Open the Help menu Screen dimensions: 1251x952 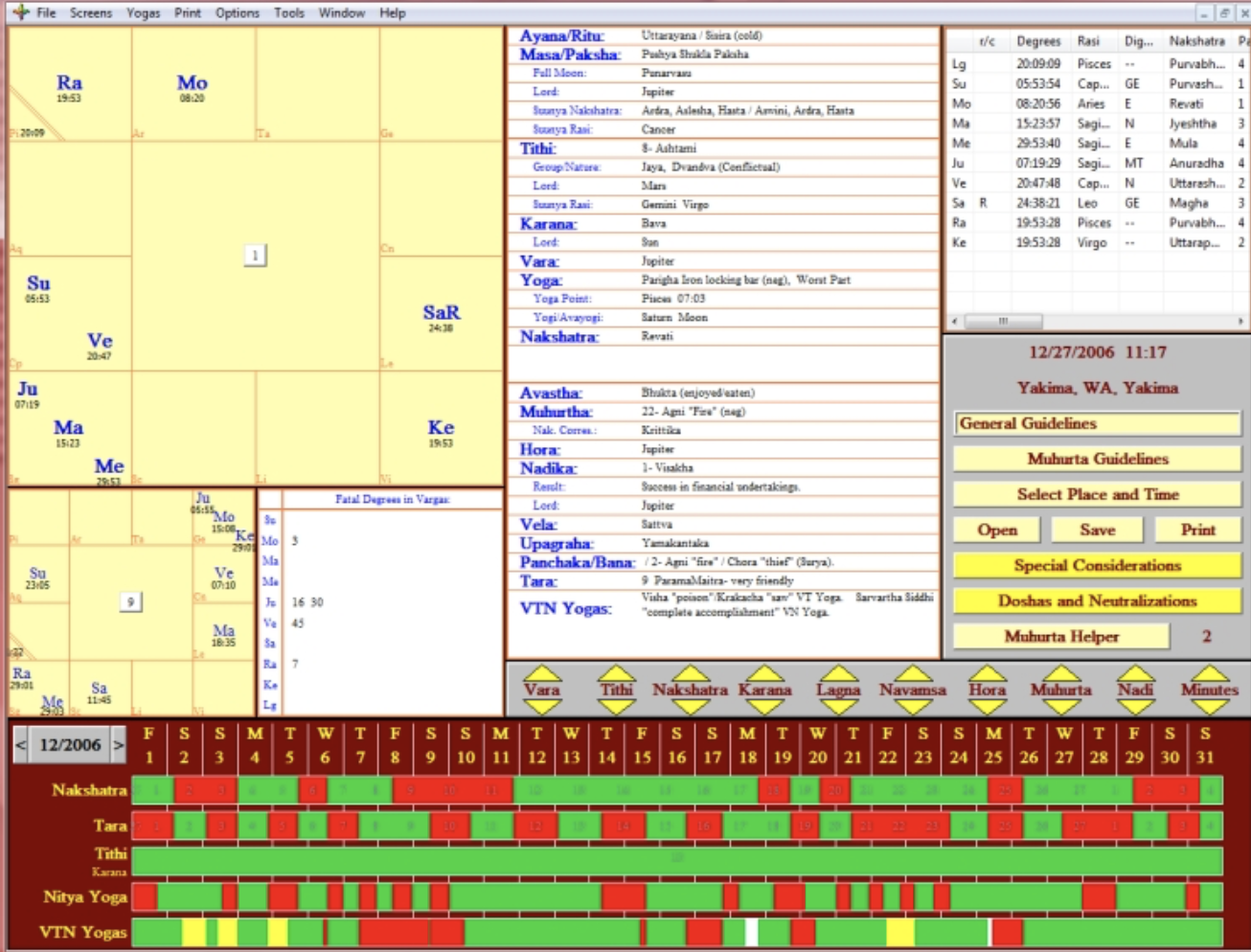click(x=393, y=12)
